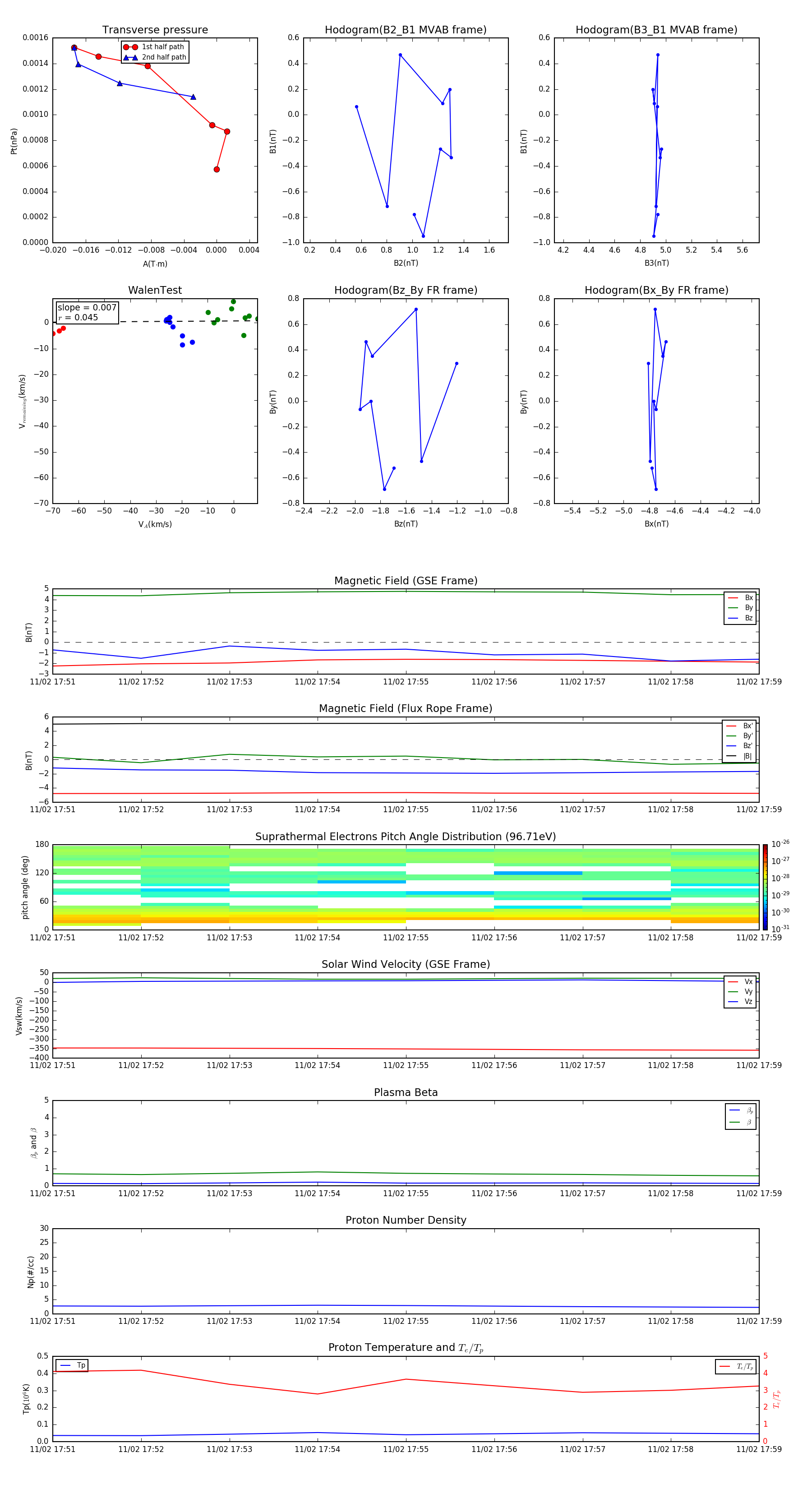
Task: Click the Vsw(km/s) y-axis label
Action: pos(19,1016)
